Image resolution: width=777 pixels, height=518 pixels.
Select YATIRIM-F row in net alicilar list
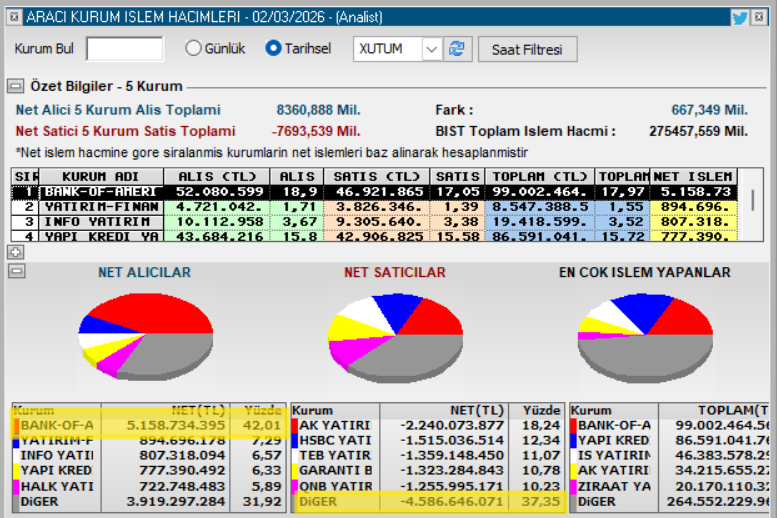149,440
